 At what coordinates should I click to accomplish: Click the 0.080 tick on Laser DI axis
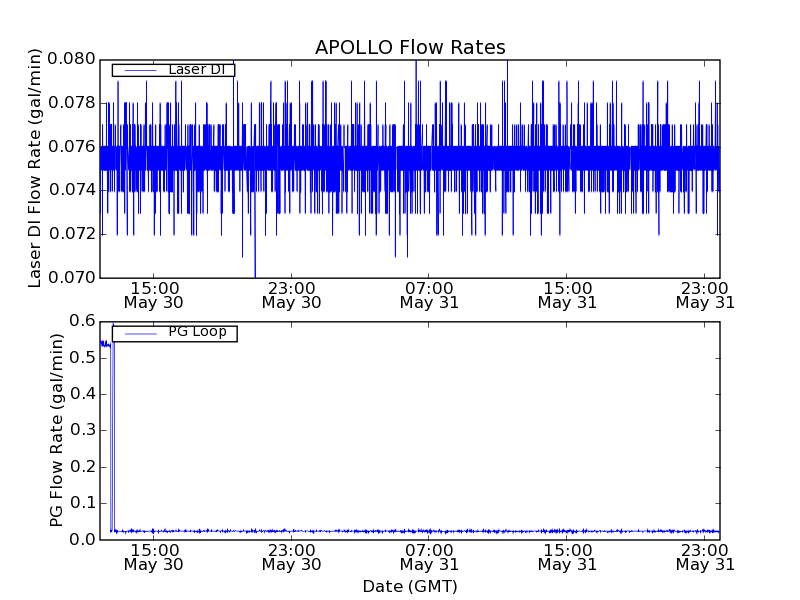(x=70, y=59)
